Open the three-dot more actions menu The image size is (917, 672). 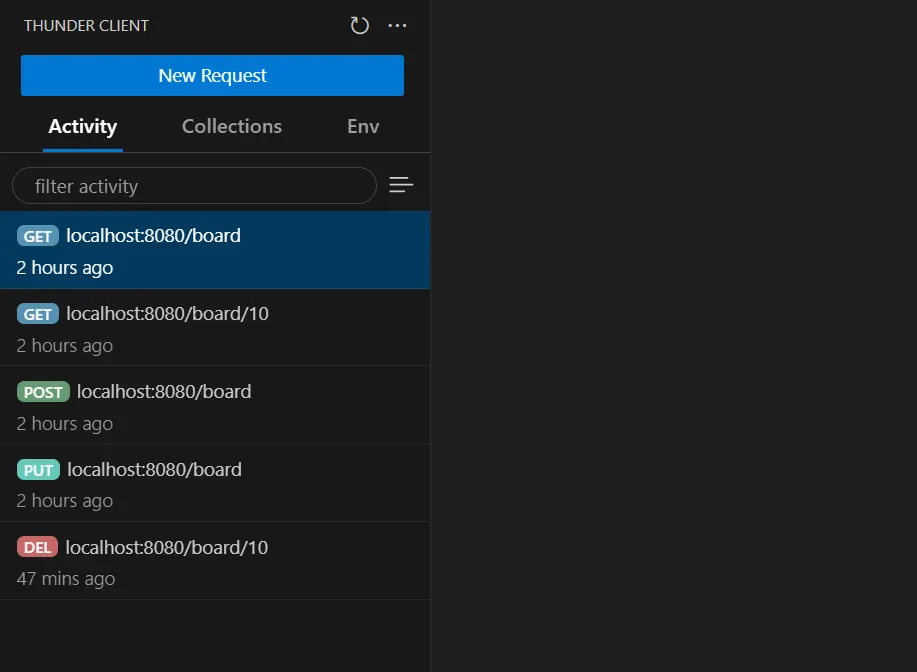pyautogui.click(x=397, y=26)
